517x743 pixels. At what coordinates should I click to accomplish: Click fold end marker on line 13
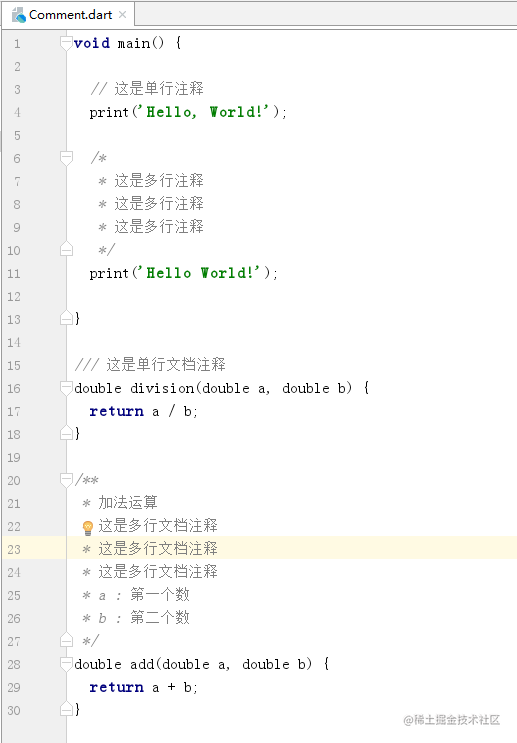66,318
